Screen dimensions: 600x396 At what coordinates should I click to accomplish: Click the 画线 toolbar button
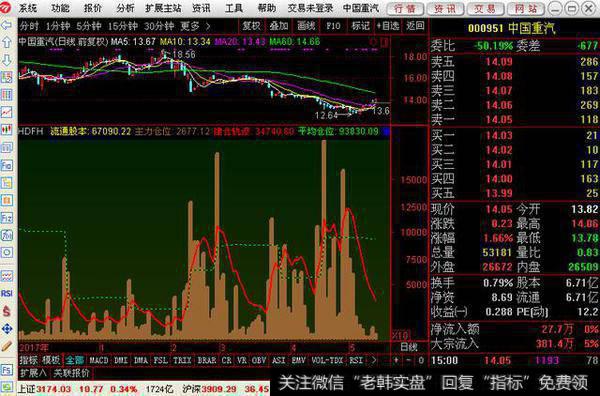(306, 26)
